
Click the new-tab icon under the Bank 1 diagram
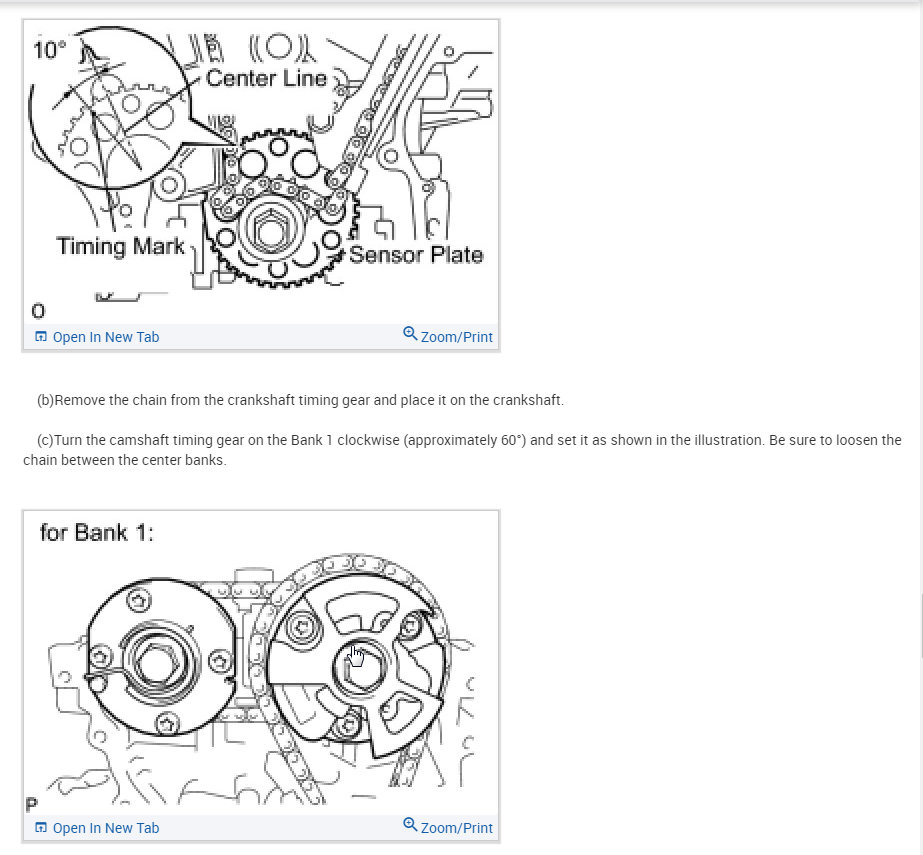click(x=41, y=828)
